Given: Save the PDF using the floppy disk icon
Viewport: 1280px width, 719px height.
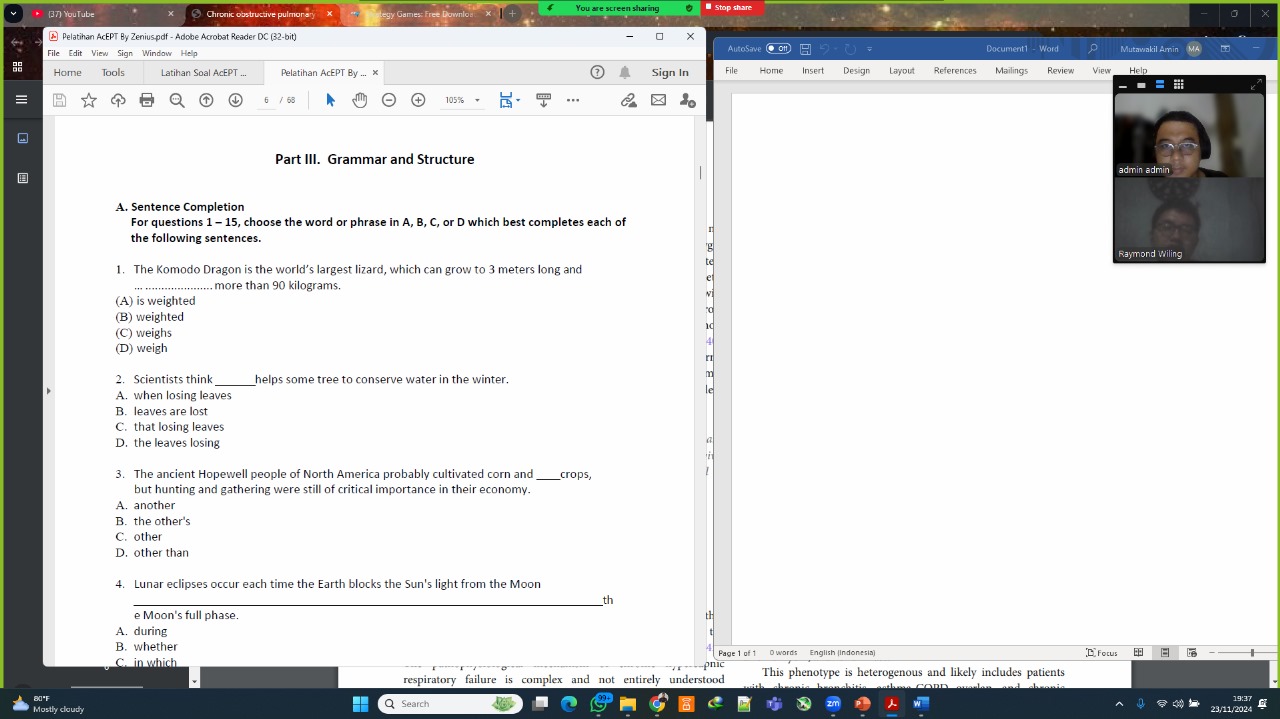Looking at the screenshot, I should [59, 100].
